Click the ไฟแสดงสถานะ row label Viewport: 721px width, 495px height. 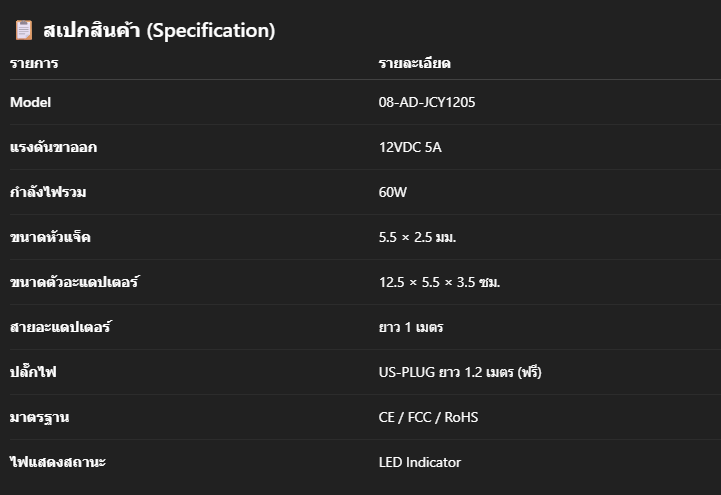[x=58, y=462]
